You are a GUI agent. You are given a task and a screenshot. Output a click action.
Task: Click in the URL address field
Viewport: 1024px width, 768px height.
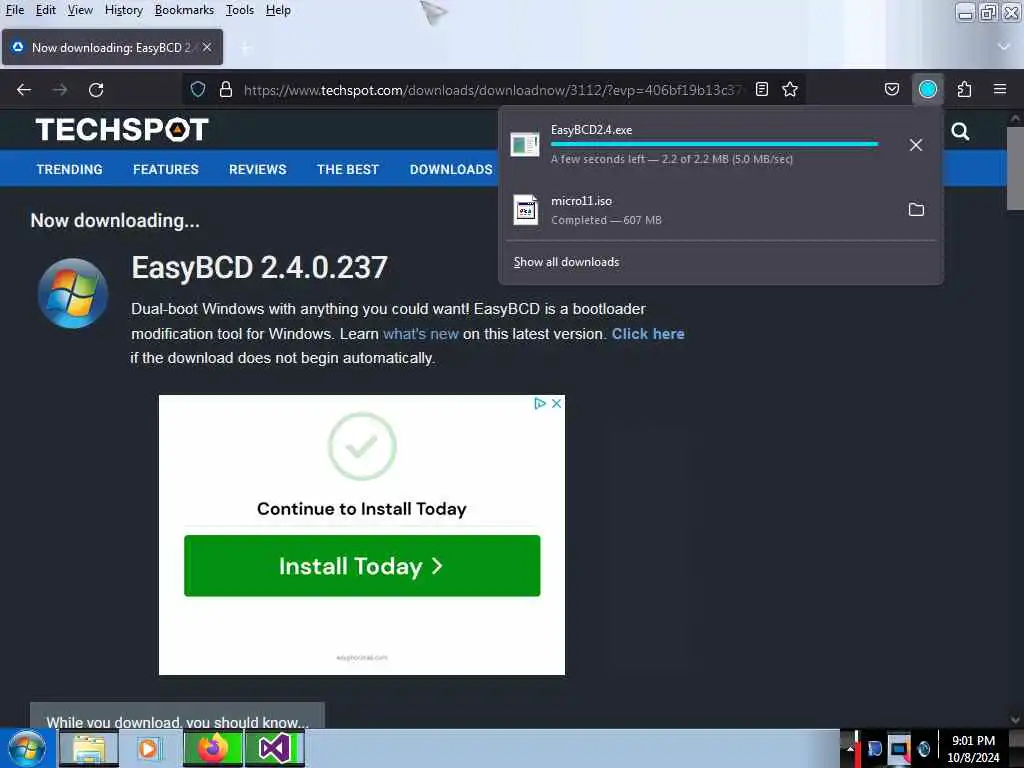pos(493,89)
